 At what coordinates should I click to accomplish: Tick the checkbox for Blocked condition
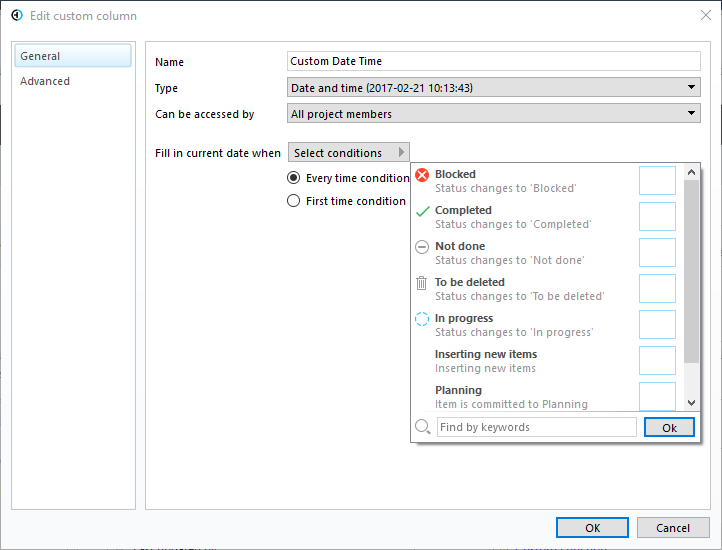point(657,181)
